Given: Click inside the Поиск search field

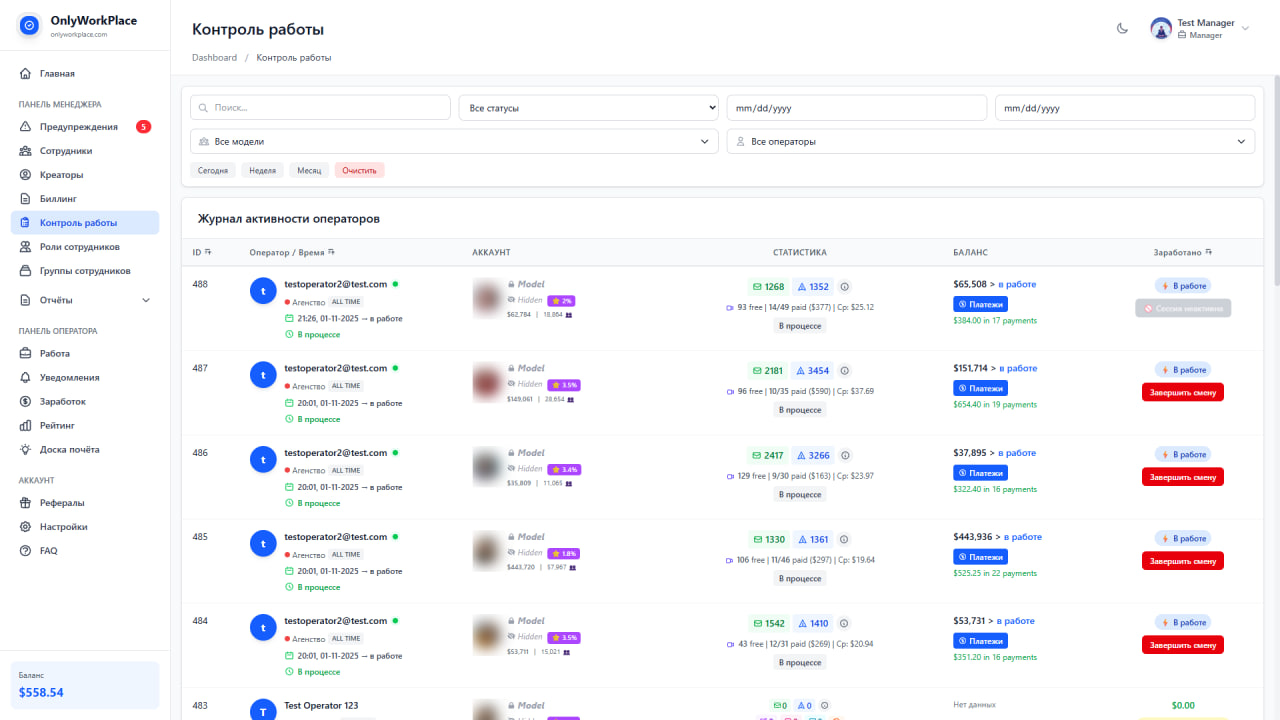Looking at the screenshot, I should click(x=319, y=107).
